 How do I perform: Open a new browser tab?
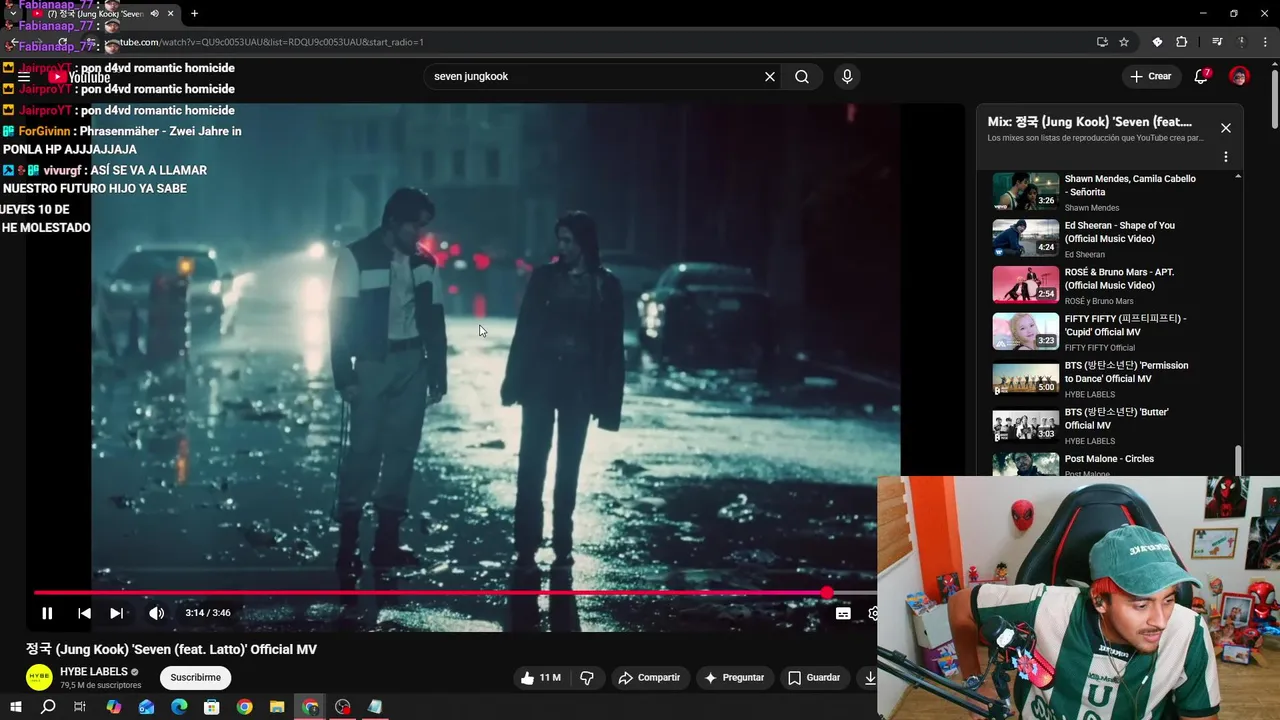click(x=194, y=14)
